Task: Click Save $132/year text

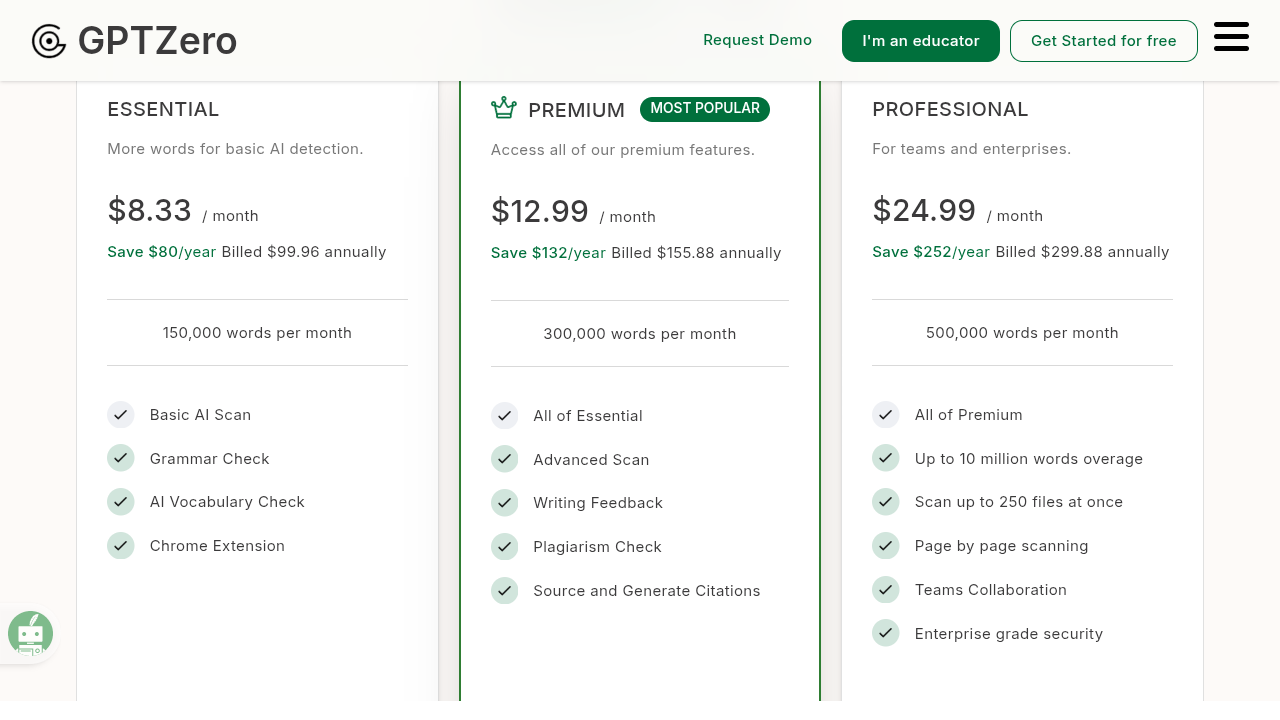Action: click(x=548, y=253)
